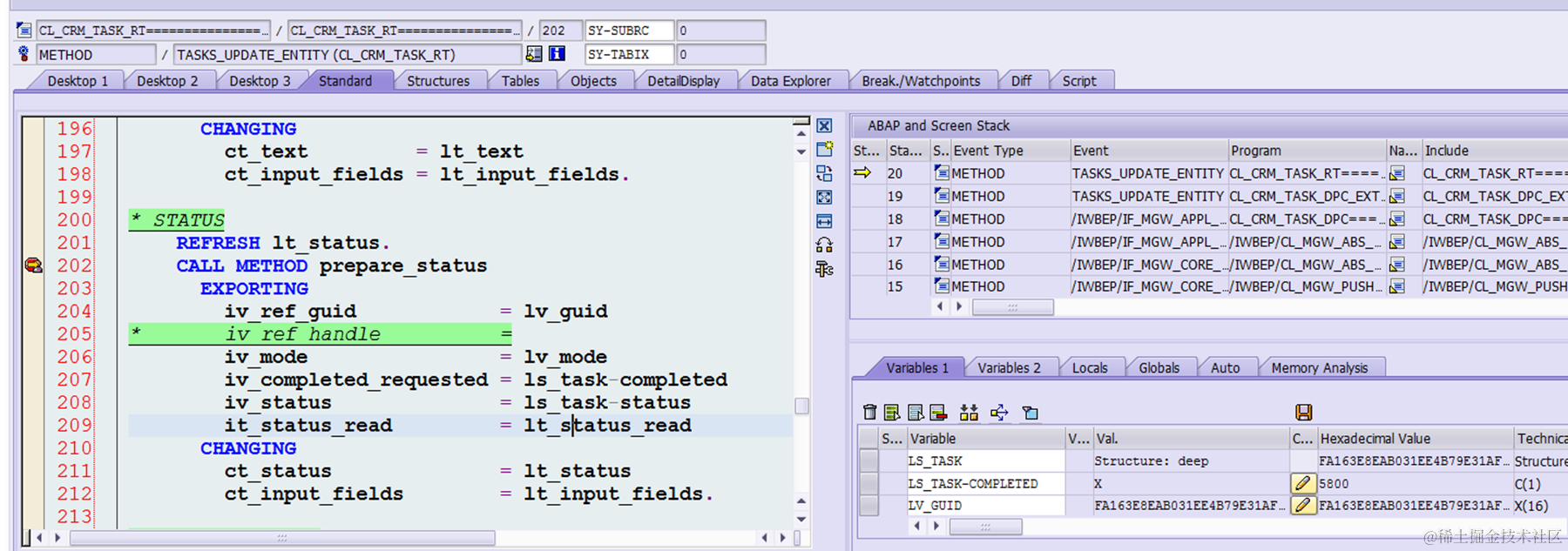Click the breakpoint icon at line 202
This screenshot has width=1568, height=551.
[33, 265]
